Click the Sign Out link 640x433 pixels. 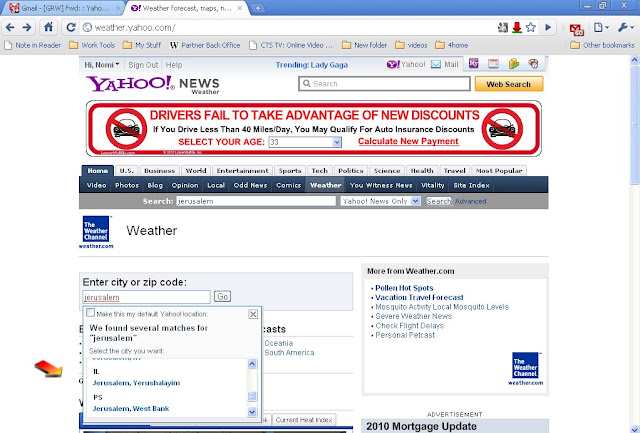tap(143, 65)
